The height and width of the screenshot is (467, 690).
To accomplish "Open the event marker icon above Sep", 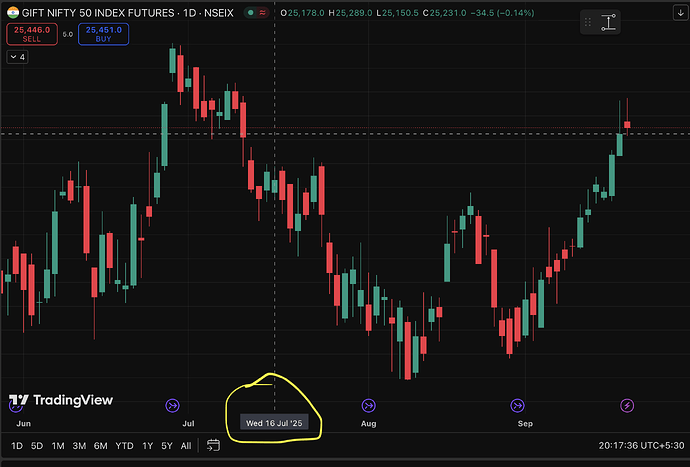I will pyautogui.click(x=518, y=405).
